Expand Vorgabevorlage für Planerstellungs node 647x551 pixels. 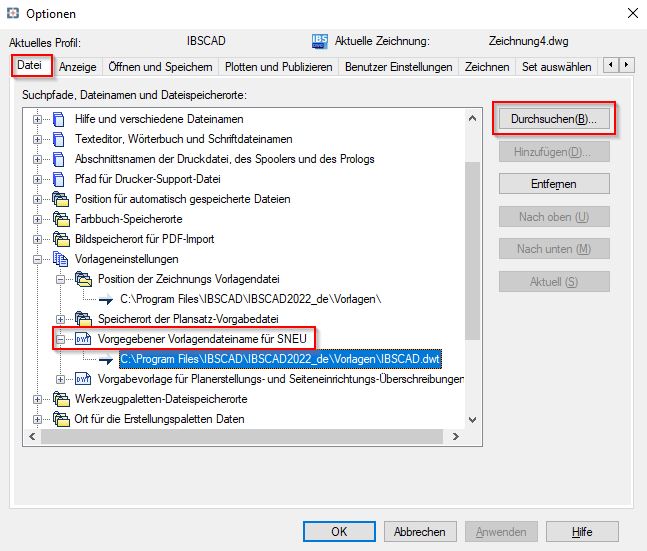pos(60,379)
